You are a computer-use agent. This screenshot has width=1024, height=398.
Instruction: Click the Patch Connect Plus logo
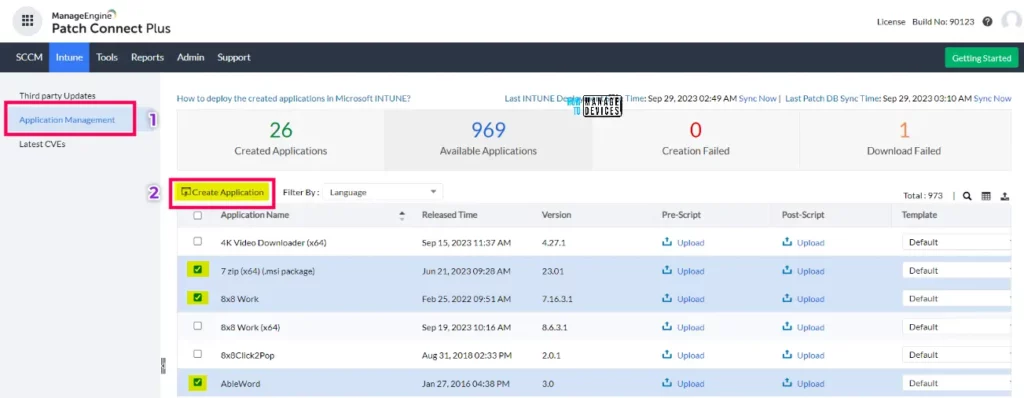click(111, 22)
